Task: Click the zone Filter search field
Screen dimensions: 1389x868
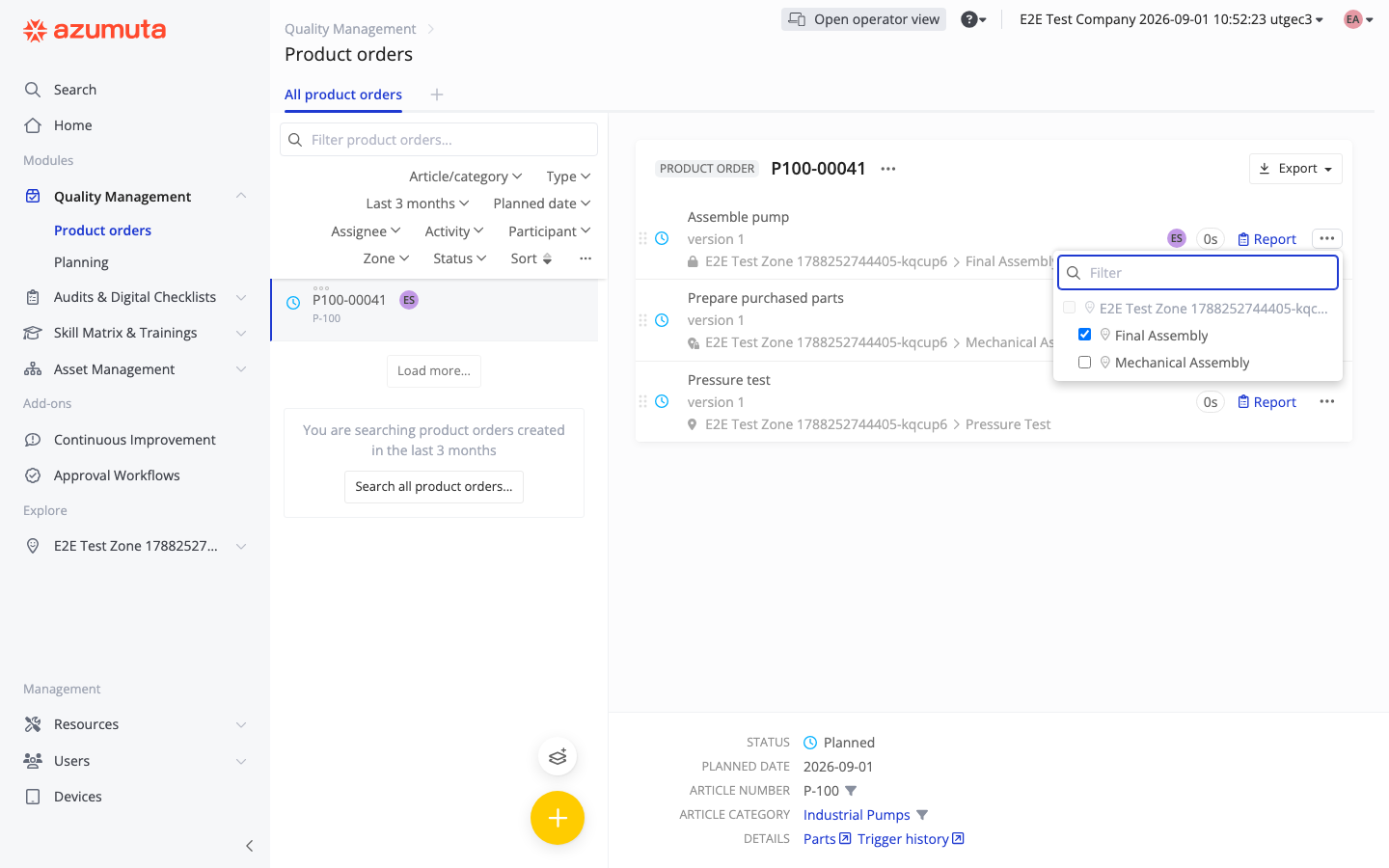Action: pos(1198,273)
